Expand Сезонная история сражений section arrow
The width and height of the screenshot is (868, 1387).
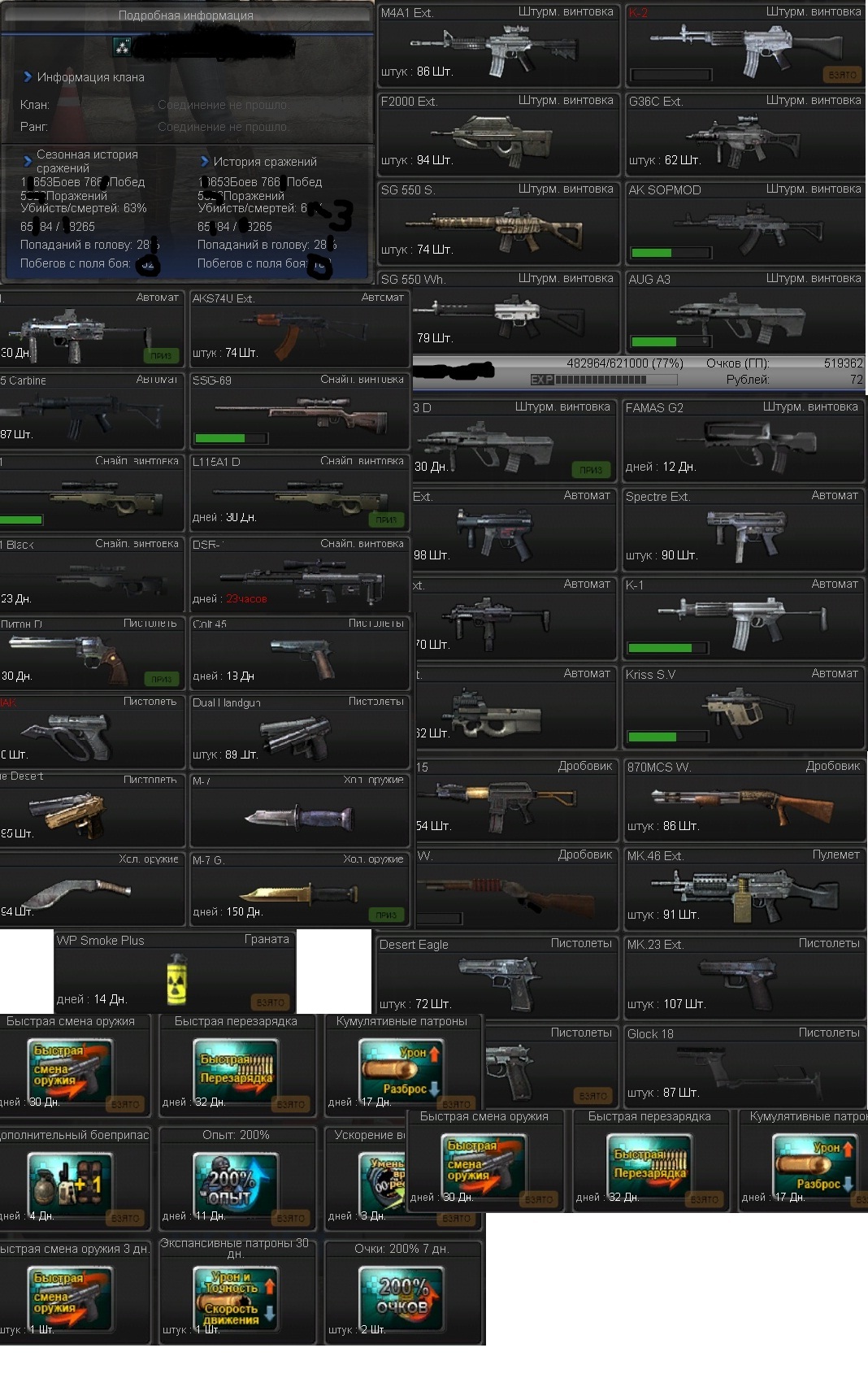click(28, 161)
